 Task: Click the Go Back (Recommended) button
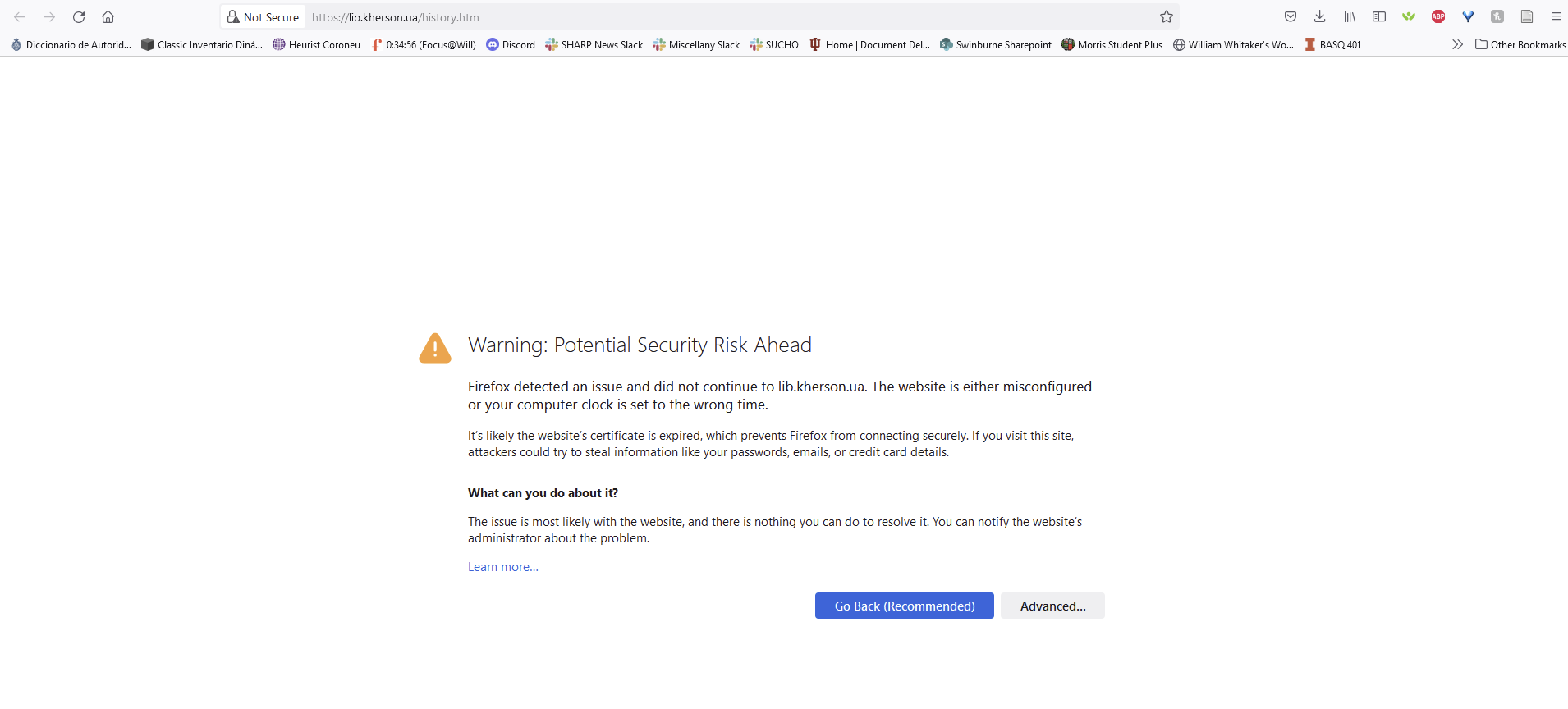(905, 606)
